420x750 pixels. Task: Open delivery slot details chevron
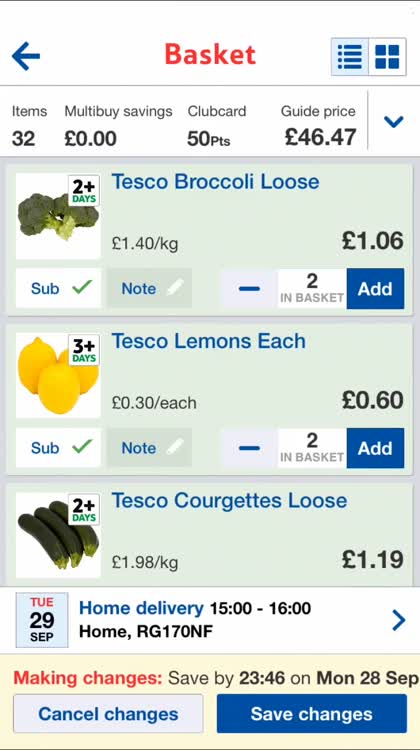coord(398,620)
